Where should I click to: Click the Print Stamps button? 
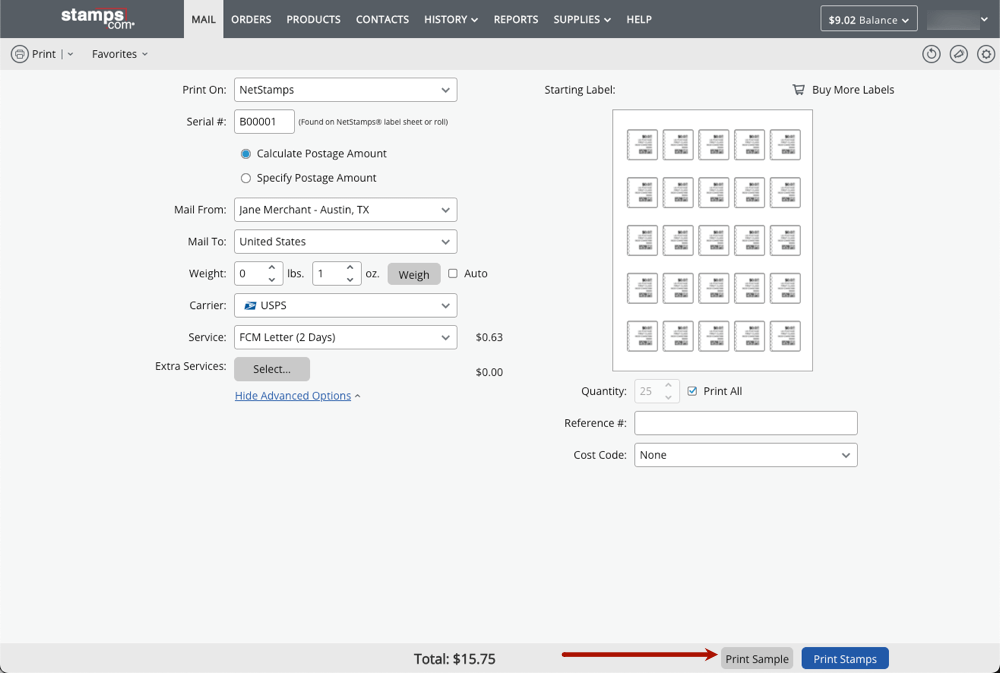tap(845, 659)
